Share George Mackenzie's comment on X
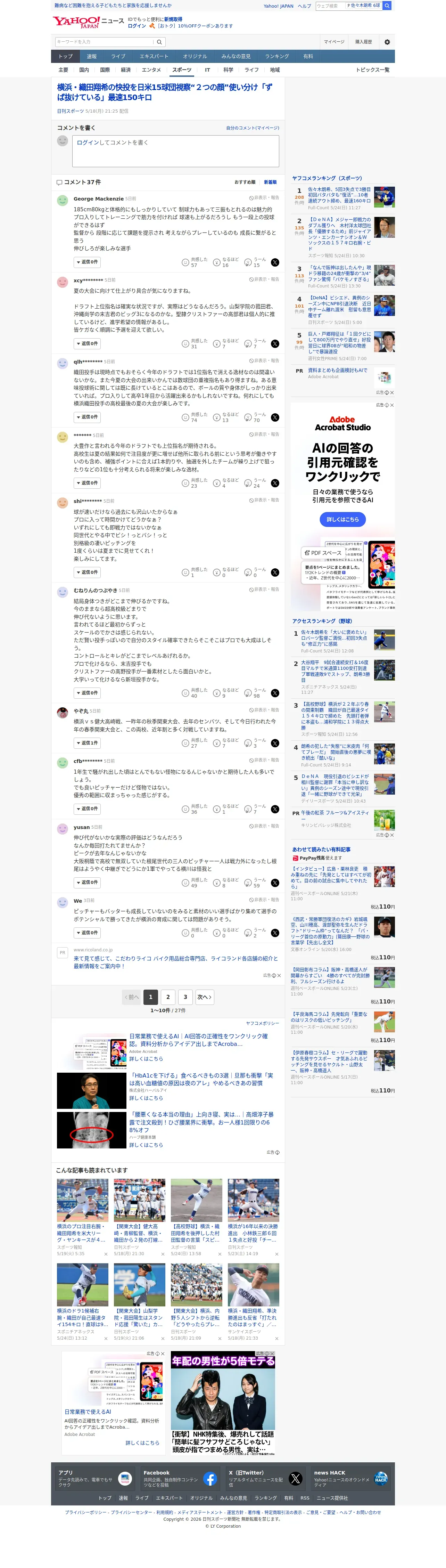The width and height of the screenshot is (446, 1568). tap(275, 262)
